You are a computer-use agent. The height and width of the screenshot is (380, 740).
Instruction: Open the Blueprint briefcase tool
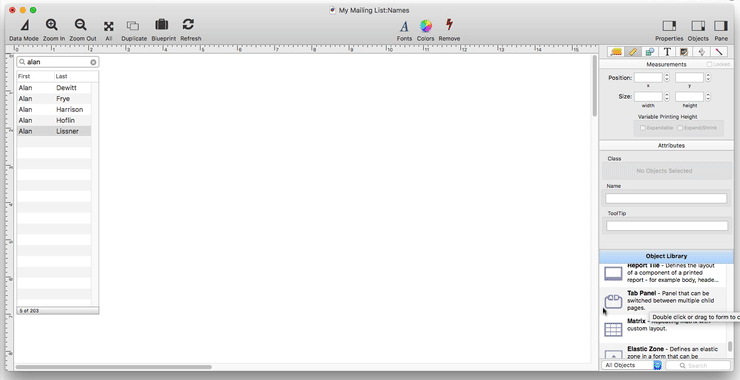point(162,25)
